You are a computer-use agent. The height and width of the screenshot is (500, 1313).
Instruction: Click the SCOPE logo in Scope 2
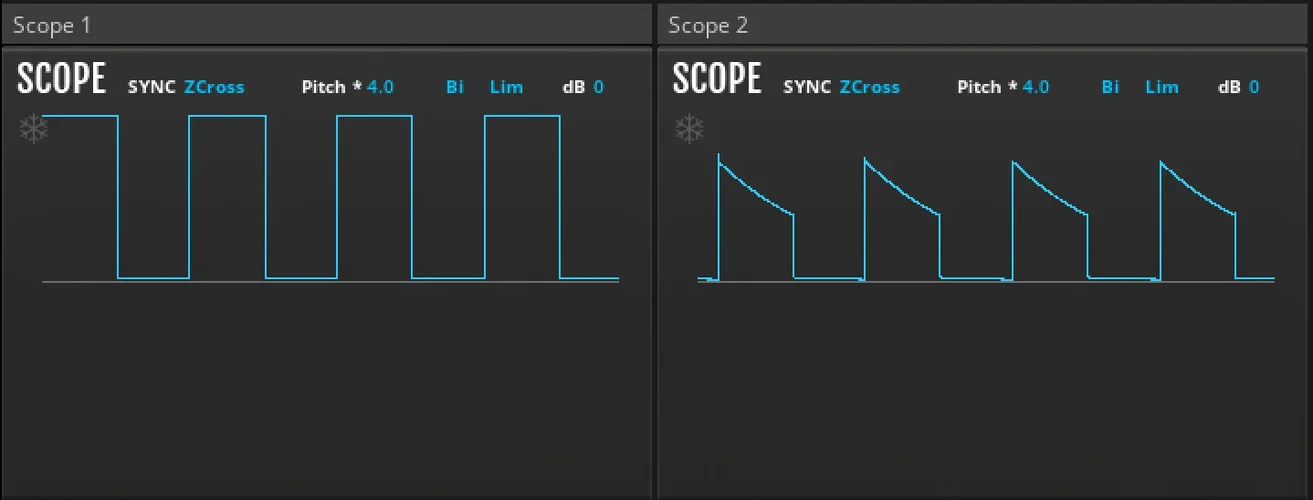pyautogui.click(x=717, y=79)
